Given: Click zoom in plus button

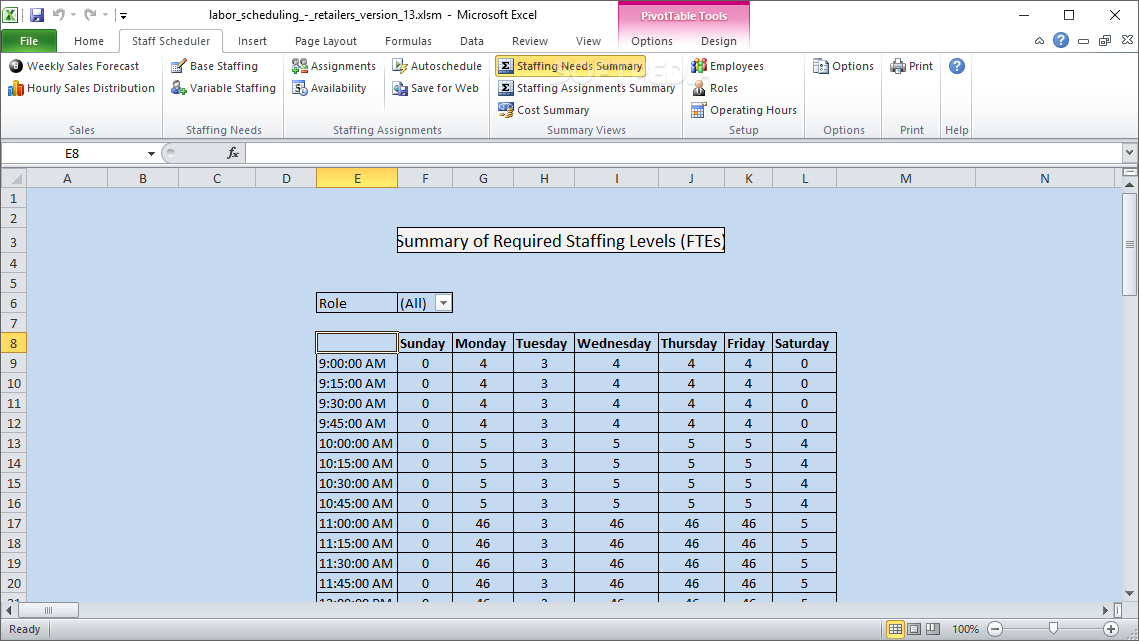Looking at the screenshot, I should (x=1111, y=629).
